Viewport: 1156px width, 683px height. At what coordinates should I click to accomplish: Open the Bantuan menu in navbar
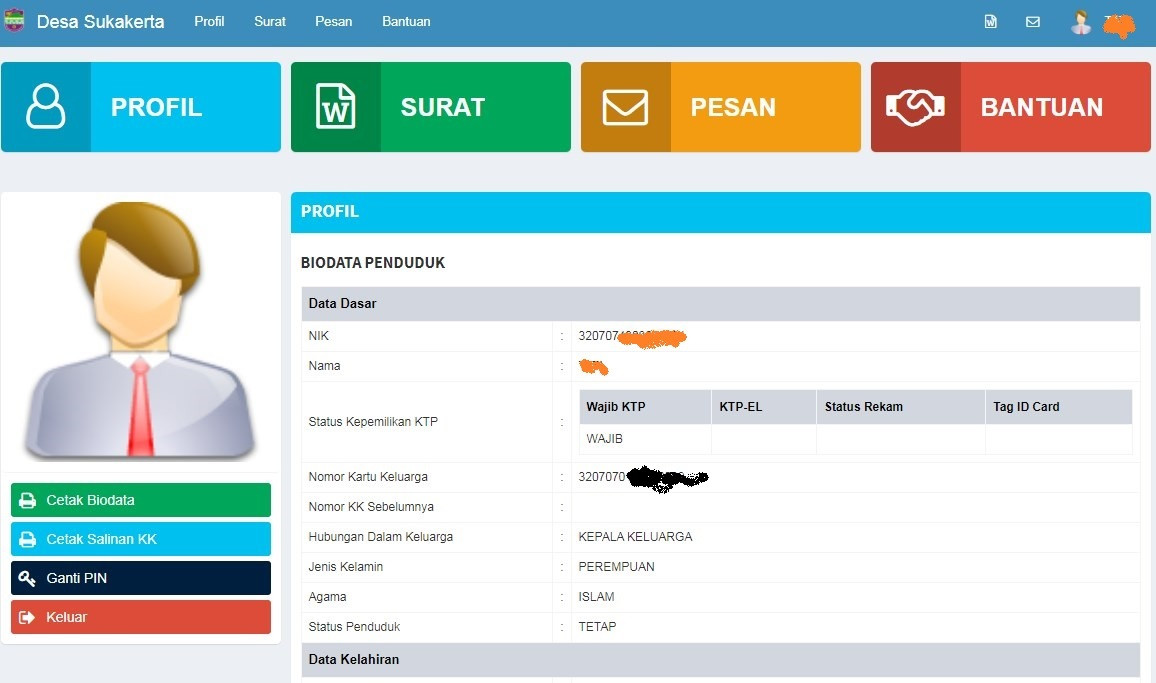tap(406, 21)
